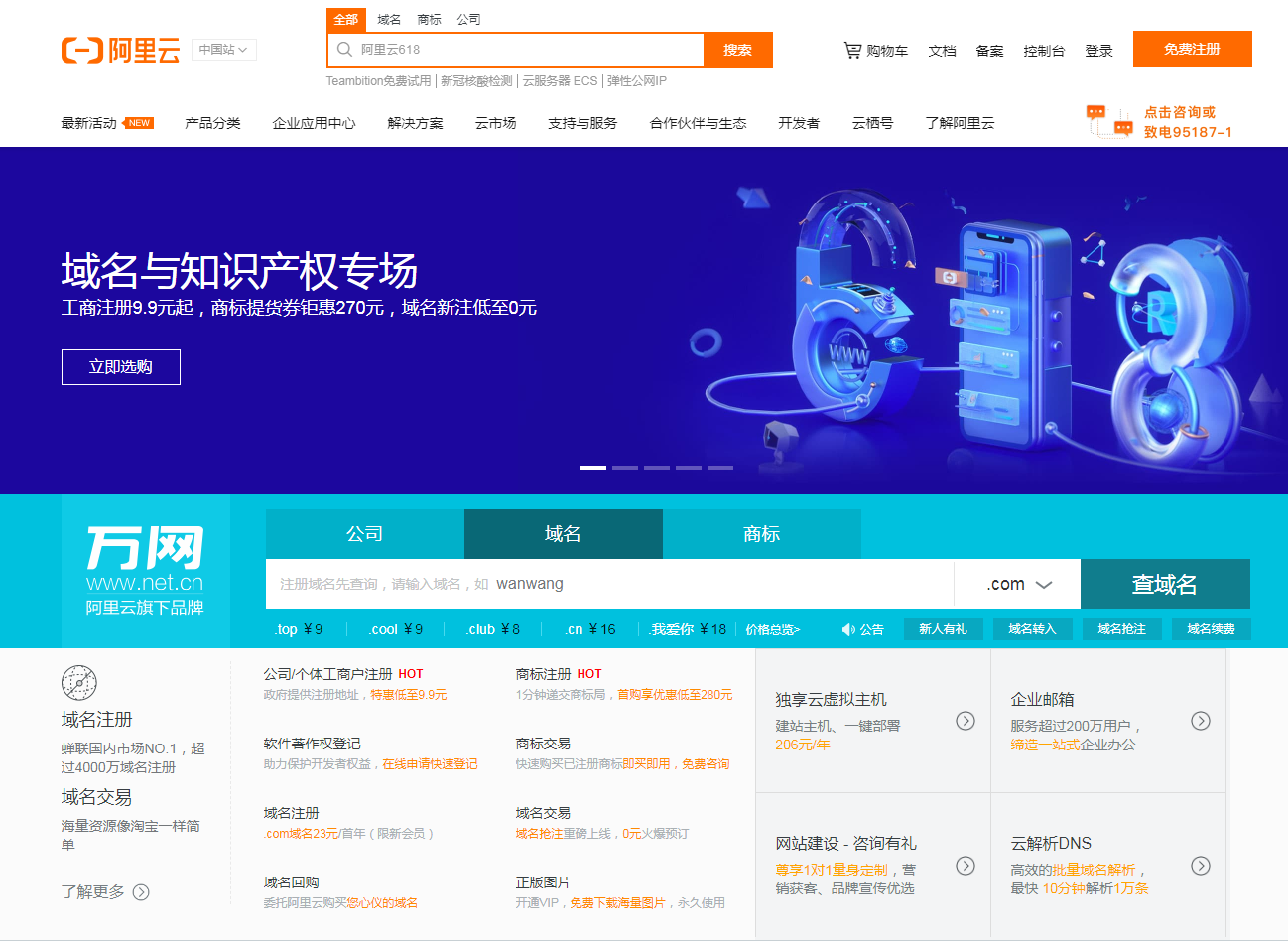1288x948 pixels.
Task: Click arrow icon for 独享云虚拟主机
Action: point(966,721)
